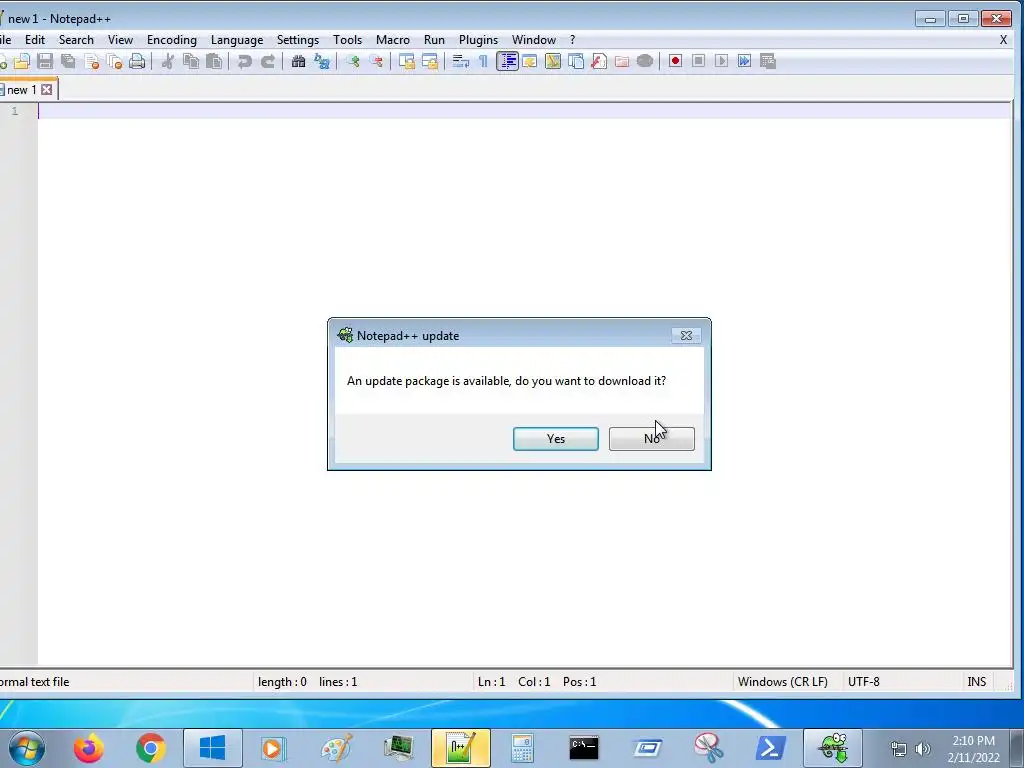
Task: Stop macro recording with the square icon
Action: click(x=699, y=61)
